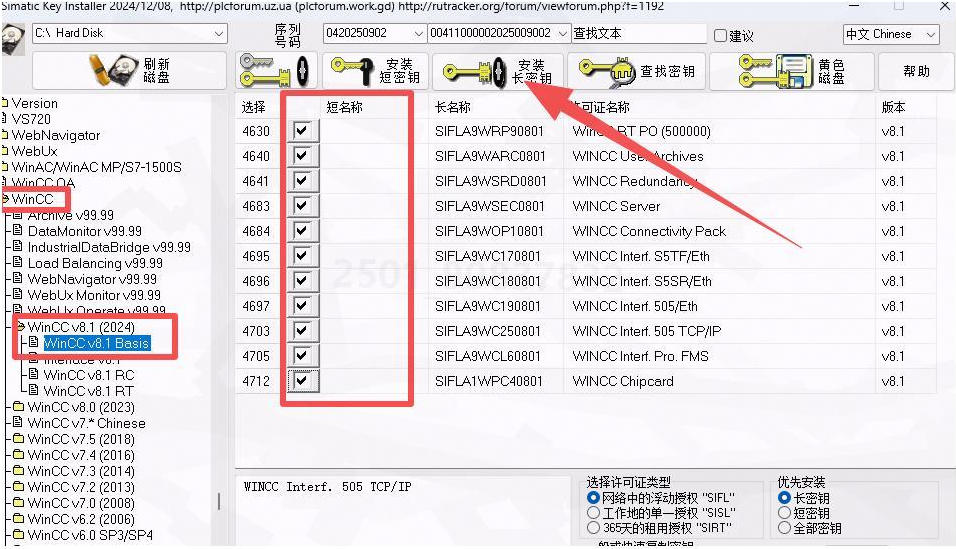Toggle the checkbox in row 4712
Image resolution: width=956 pixels, height=549 pixels.
pos(302,381)
